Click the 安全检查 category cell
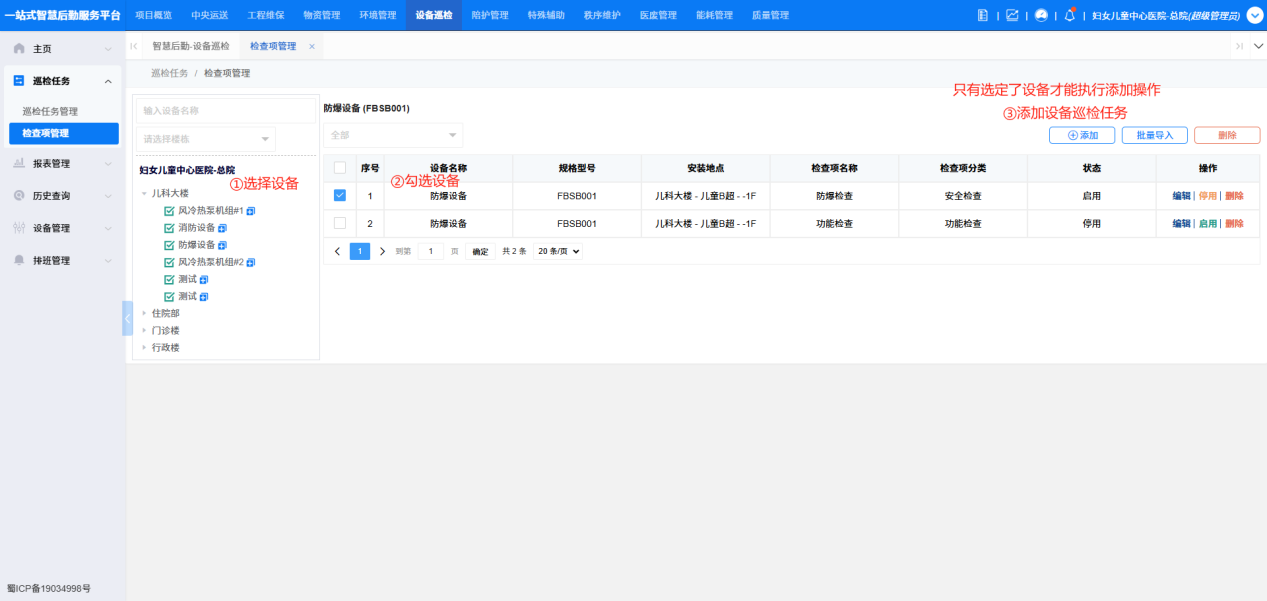The width and height of the screenshot is (1267, 601). 963,196
